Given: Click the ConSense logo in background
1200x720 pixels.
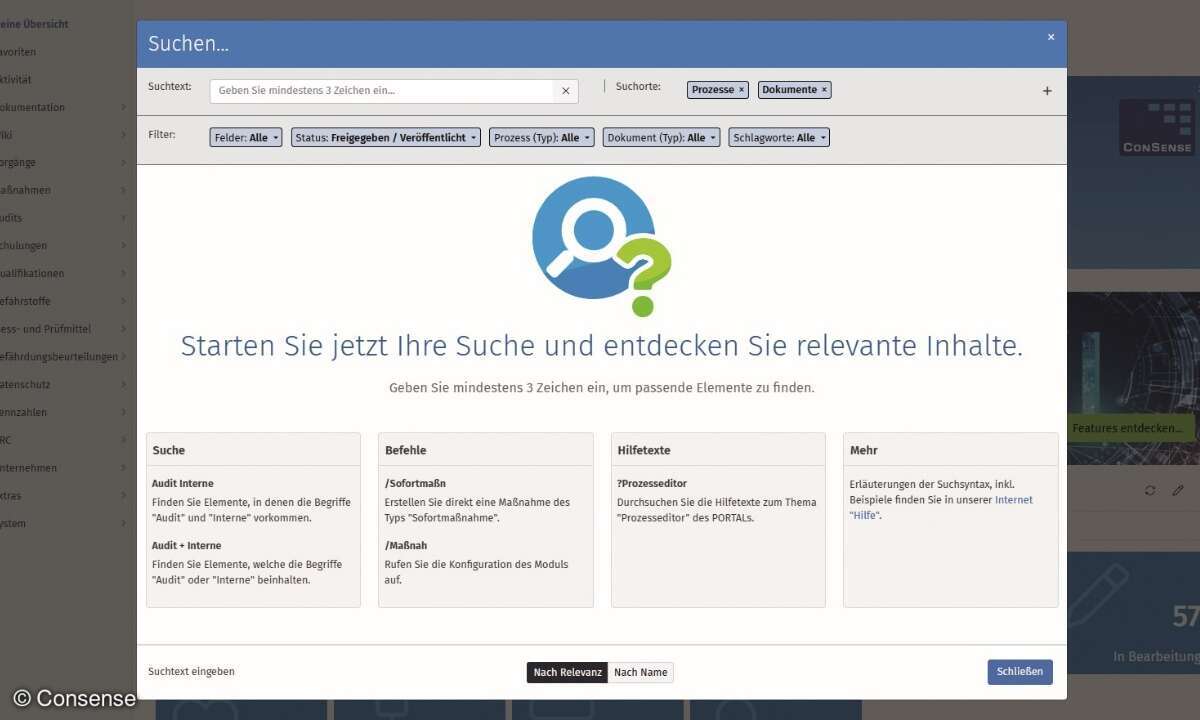Looking at the screenshot, I should click(1156, 127).
